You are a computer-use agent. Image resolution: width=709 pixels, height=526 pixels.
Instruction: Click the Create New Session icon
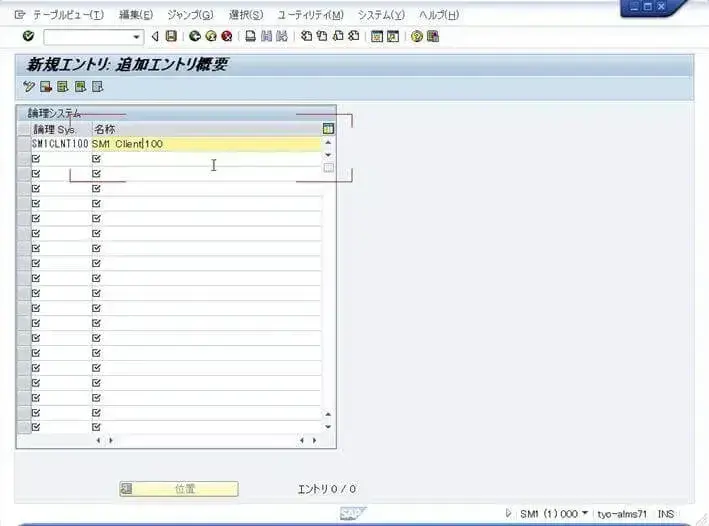(x=377, y=36)
